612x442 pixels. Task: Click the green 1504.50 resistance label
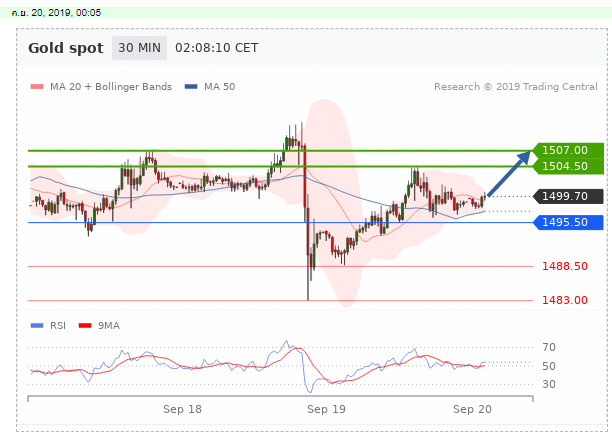tap(568, 166)
